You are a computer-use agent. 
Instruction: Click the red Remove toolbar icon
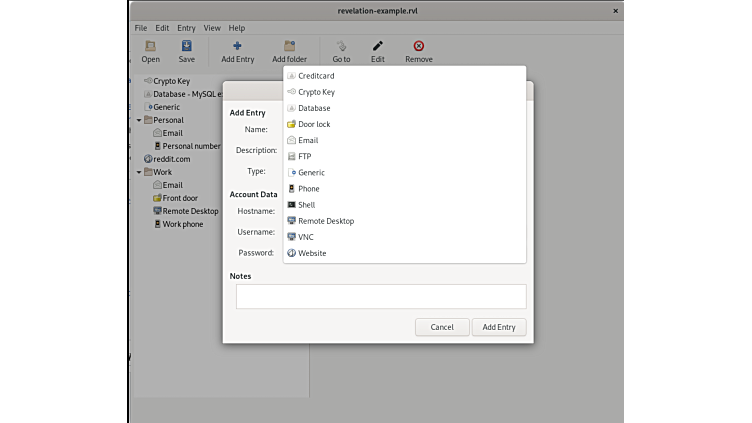418,46
